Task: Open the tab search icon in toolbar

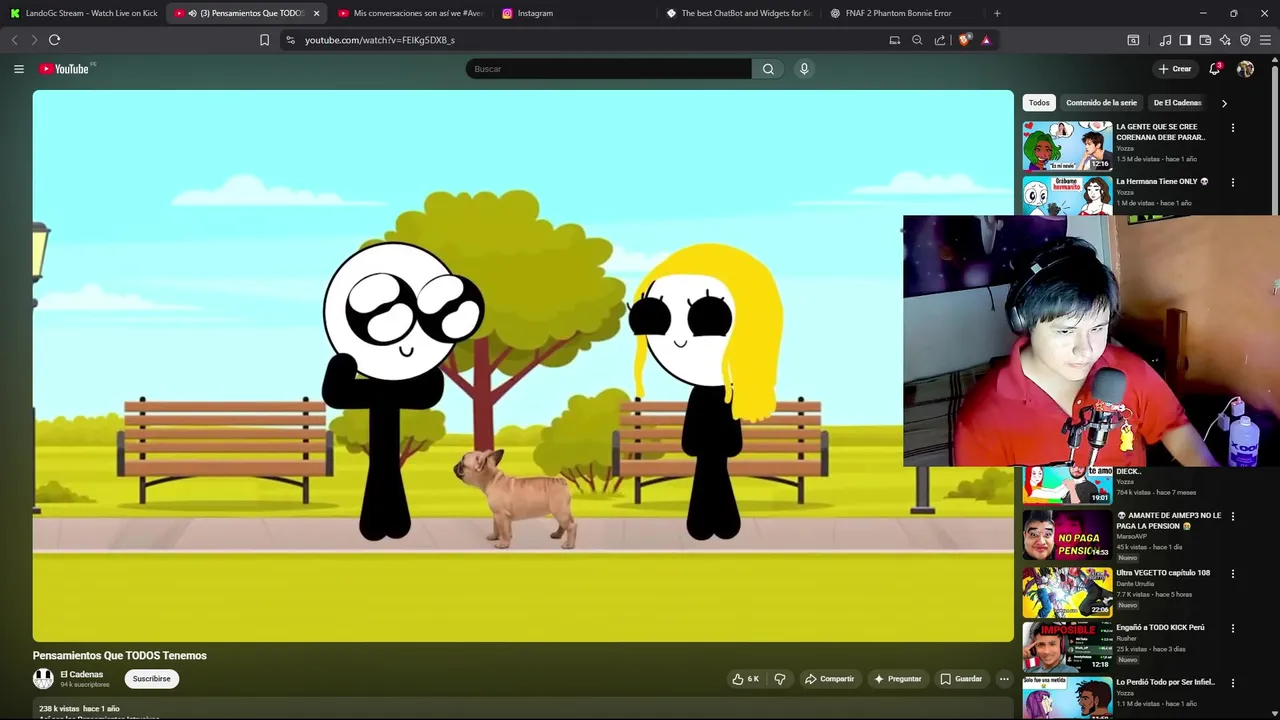Action: pos(1133,40)
